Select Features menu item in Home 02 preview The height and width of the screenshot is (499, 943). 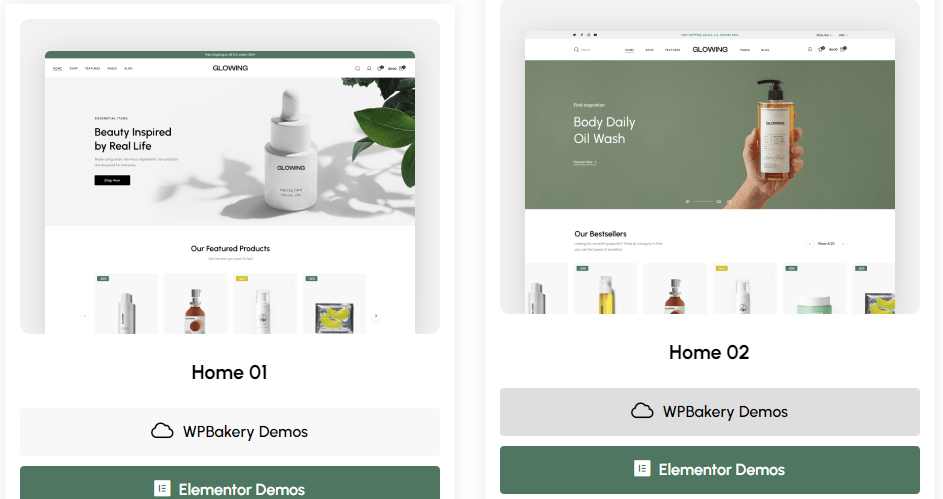click(672, 50)
